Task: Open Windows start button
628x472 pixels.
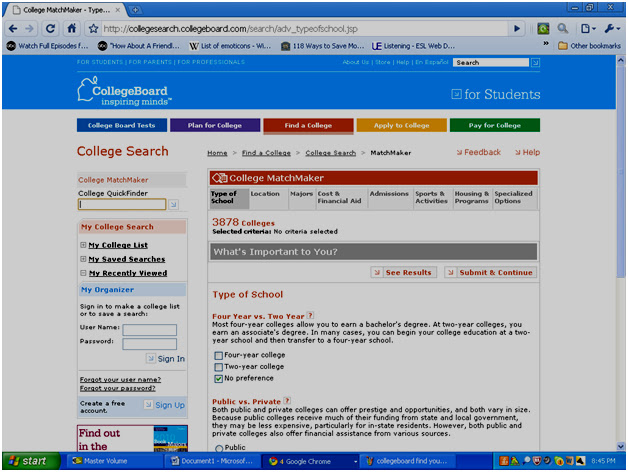Action: [x=31, y=461]
